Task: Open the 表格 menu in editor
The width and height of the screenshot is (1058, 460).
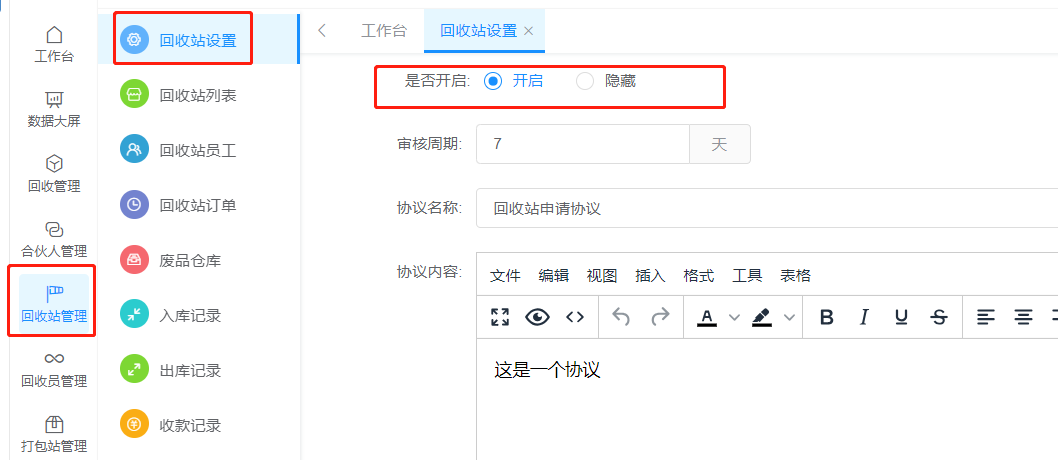Action: click(796, 275)
